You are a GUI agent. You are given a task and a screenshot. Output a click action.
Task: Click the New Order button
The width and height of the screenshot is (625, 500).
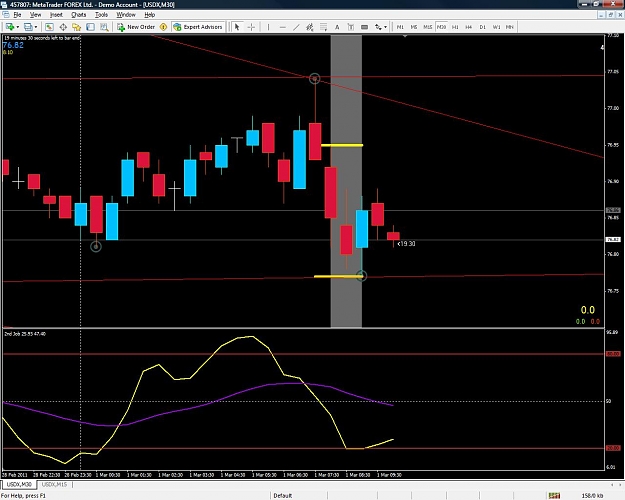tap(136, 27)
